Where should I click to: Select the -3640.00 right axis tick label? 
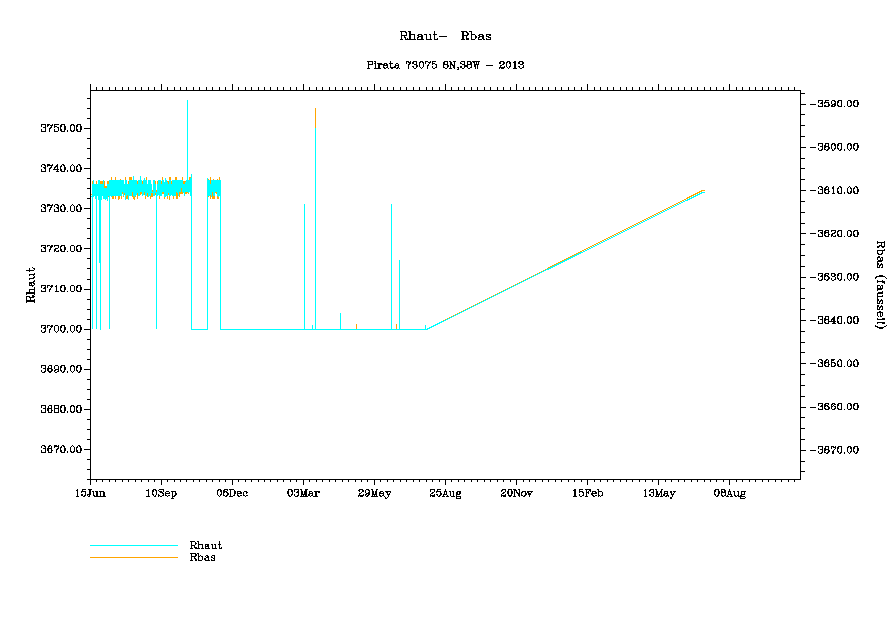pyautogui.click(x=839, y=320)
